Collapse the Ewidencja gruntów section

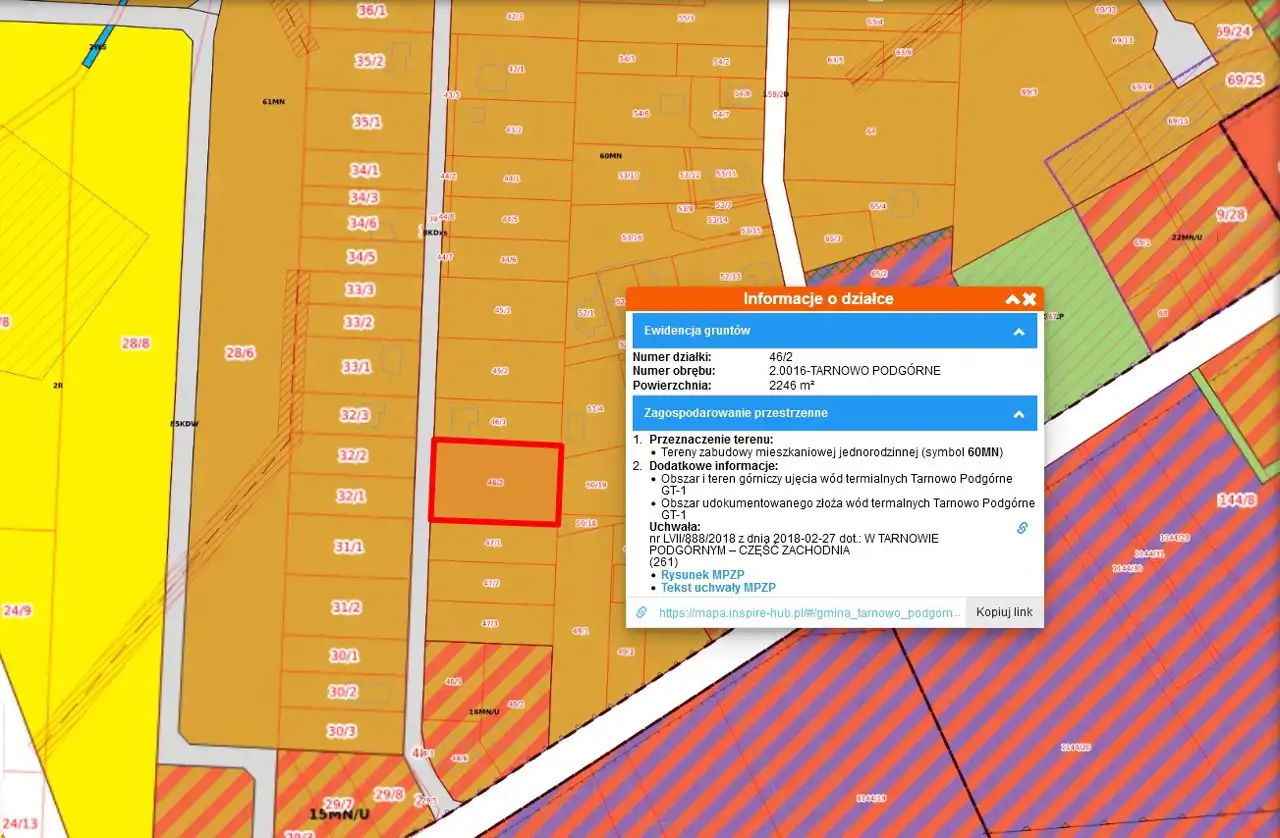coord(1018,331)
